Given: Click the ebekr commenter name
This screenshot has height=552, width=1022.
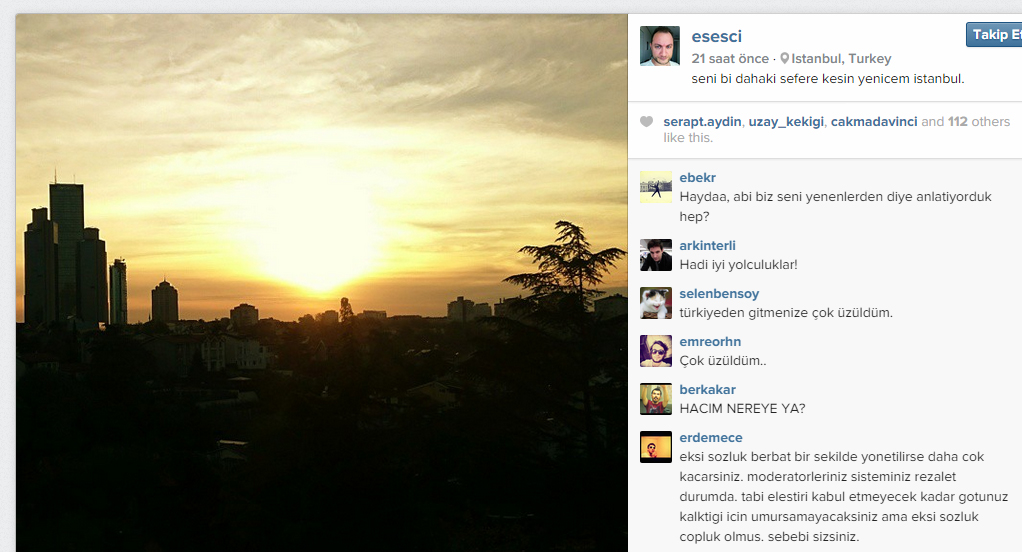Looking at the screenshot, I should pos(697,177).
